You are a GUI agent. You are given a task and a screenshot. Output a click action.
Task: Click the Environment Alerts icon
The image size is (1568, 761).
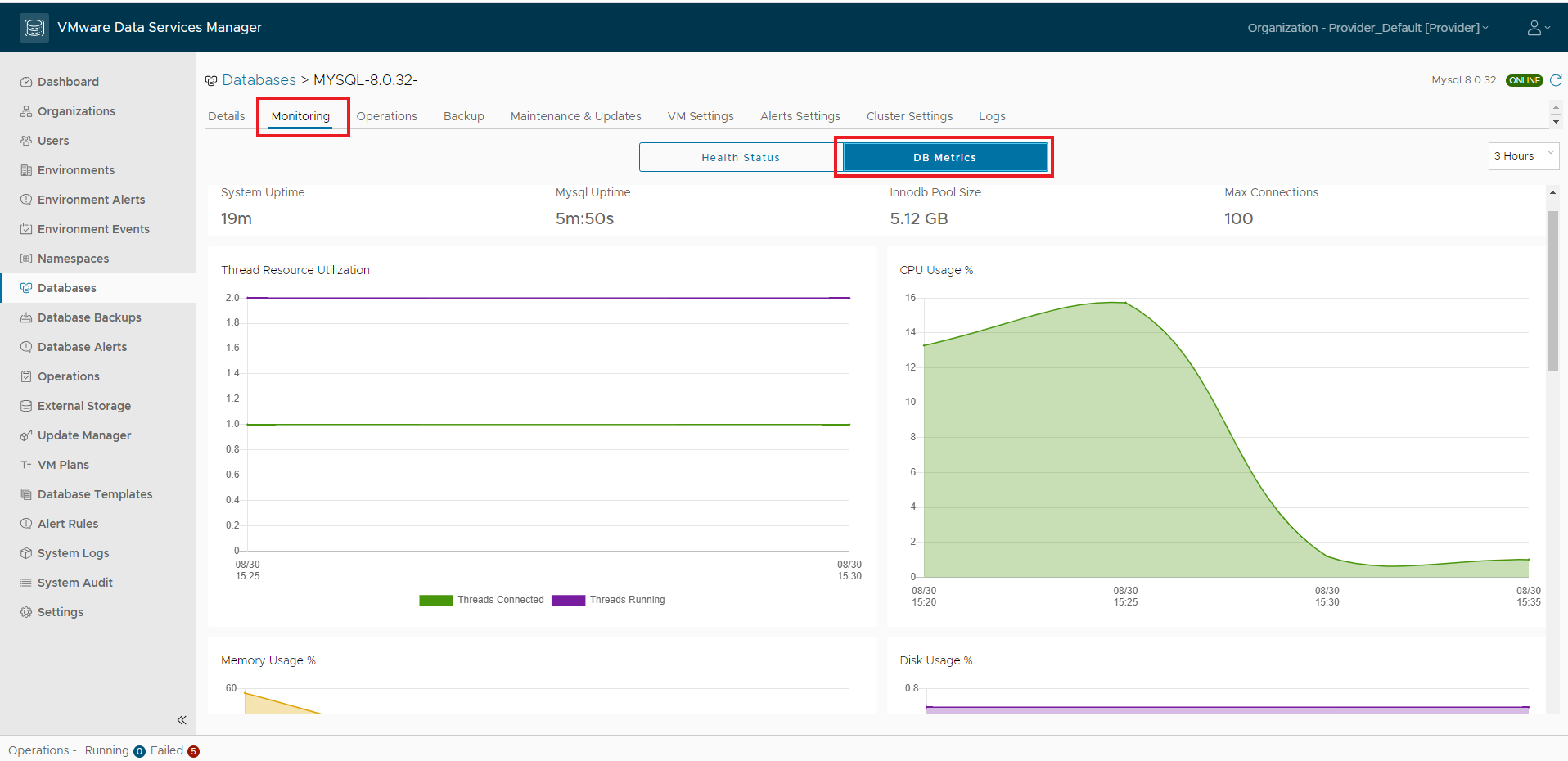click(x=26, y=200)
